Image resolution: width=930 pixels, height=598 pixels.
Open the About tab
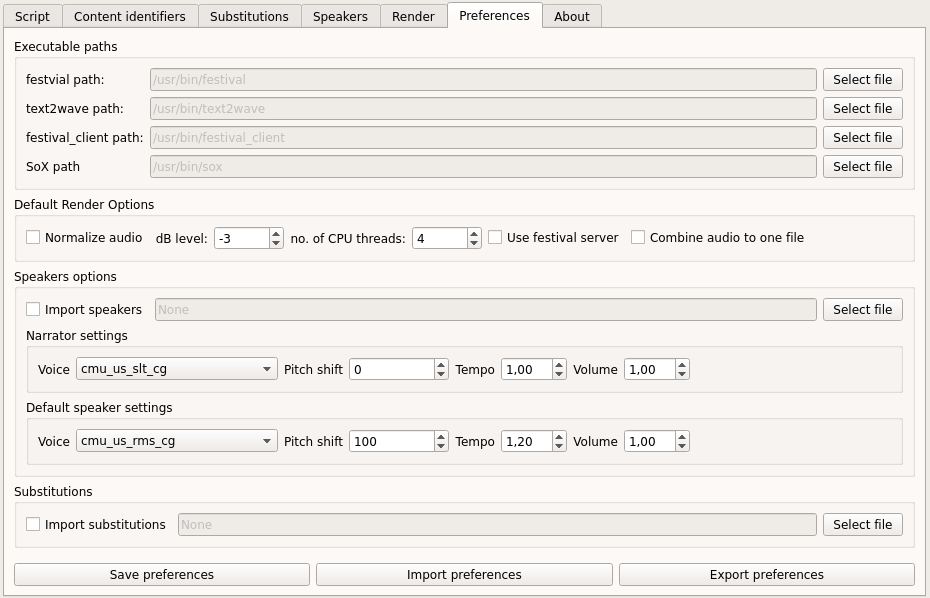[572, 16]
